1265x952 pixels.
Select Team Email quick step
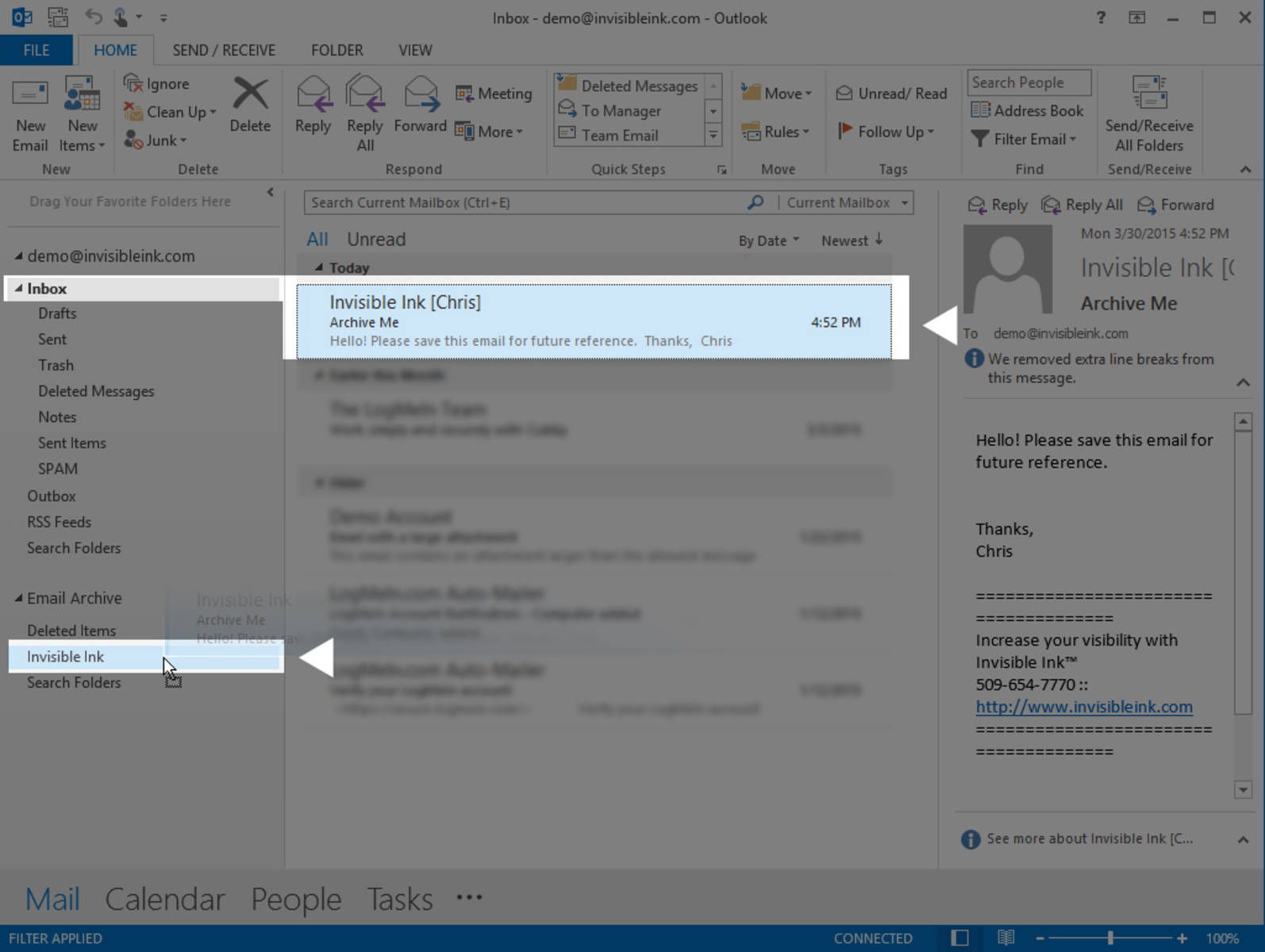tap(629, 135)
